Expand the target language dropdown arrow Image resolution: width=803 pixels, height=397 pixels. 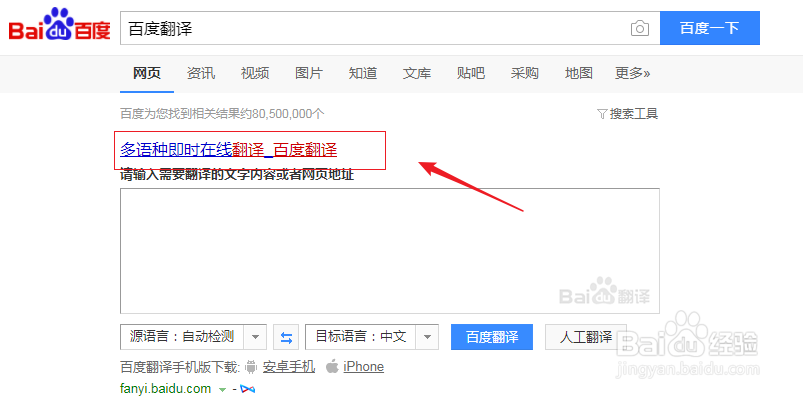click(428, 337)
